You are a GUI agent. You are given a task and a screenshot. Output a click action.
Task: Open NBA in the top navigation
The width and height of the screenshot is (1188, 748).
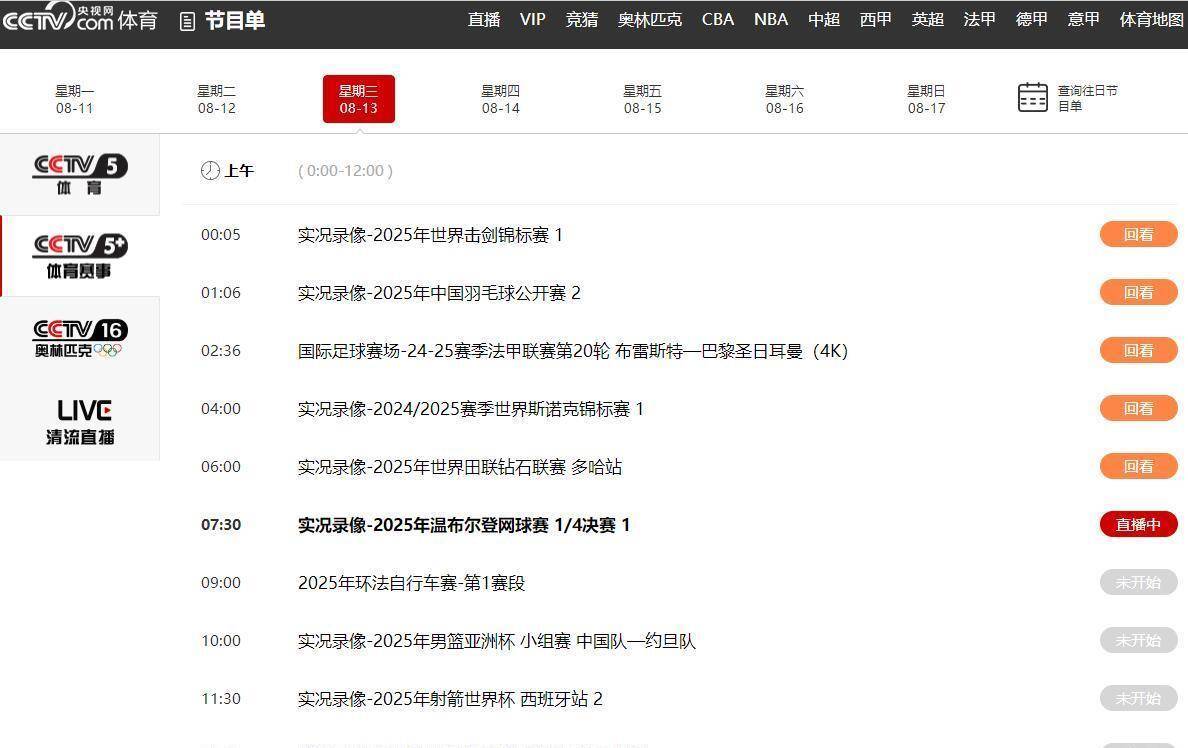coord(770,20)
